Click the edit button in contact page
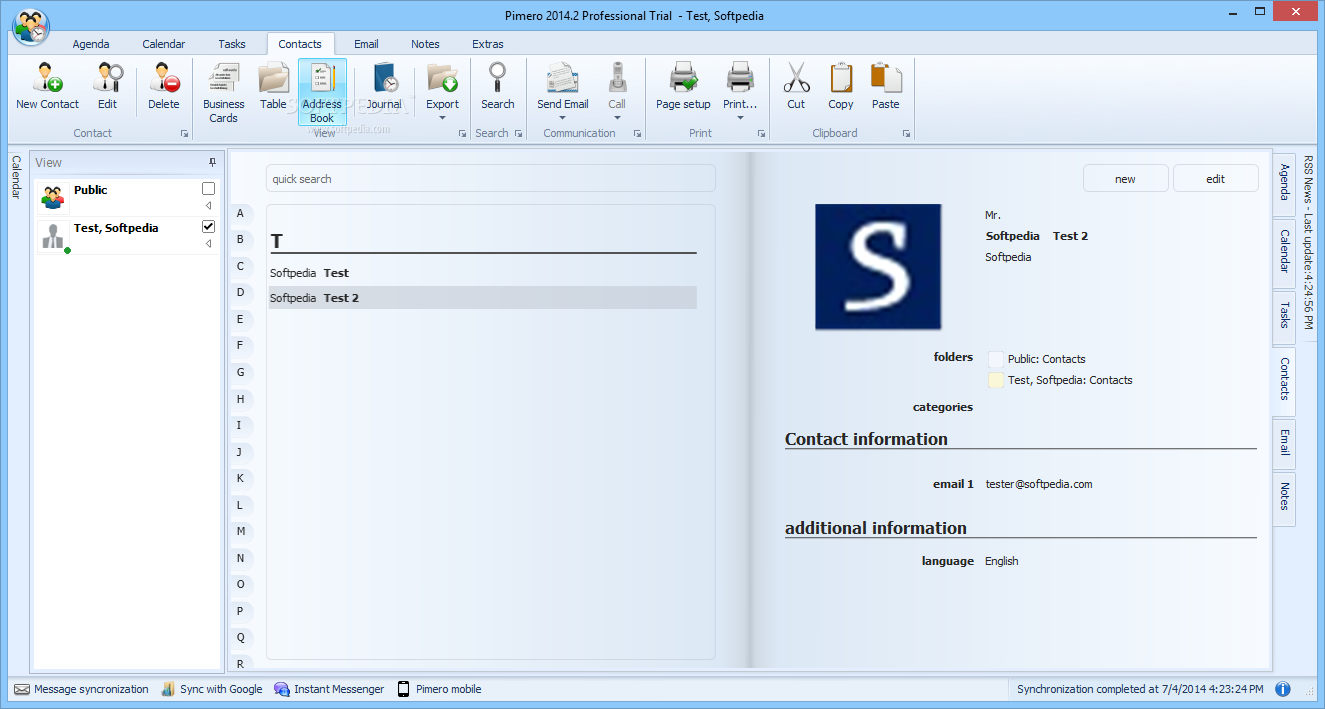This screenshot has width=1325, height=709. click(1215, 179)
